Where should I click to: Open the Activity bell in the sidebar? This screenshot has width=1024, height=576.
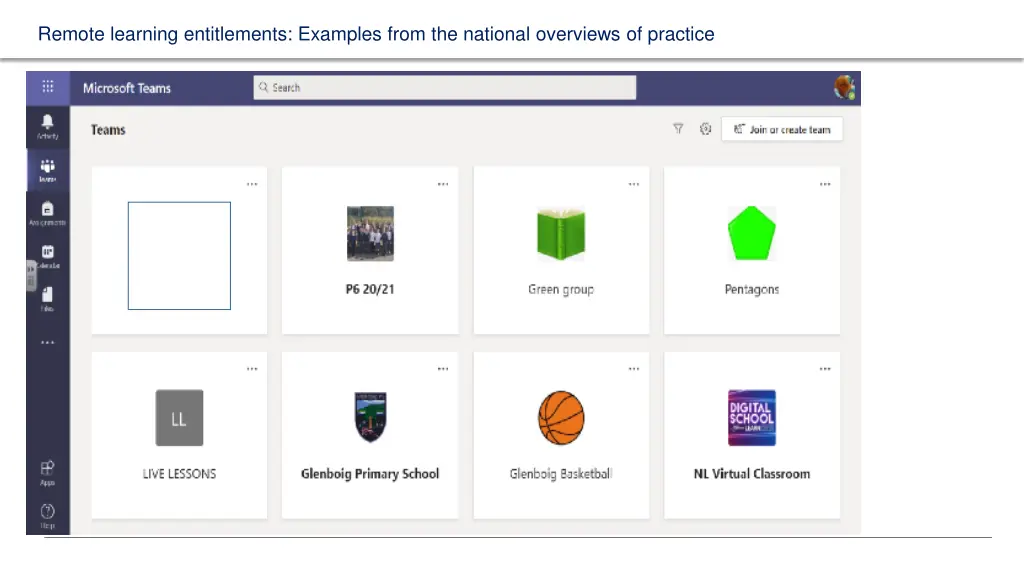(x=48, y=127)
